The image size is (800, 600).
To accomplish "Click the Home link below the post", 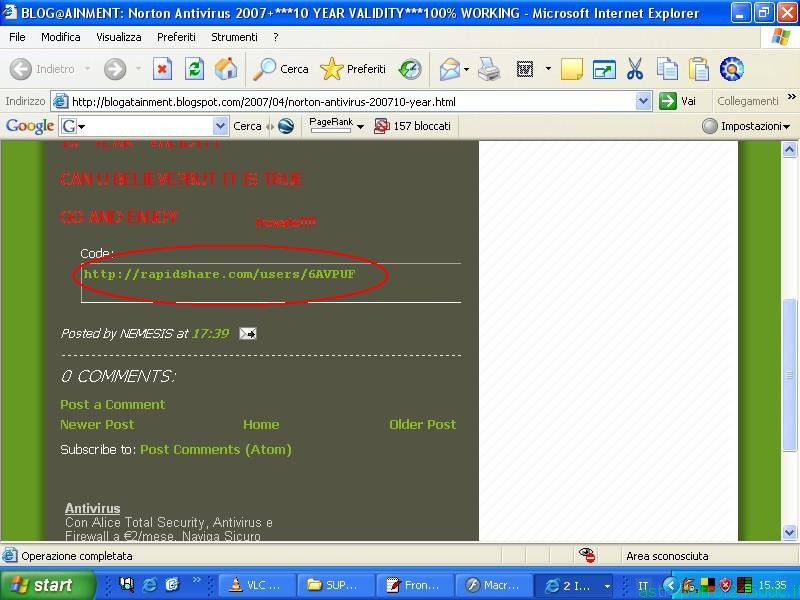I will tap(261, 424).
